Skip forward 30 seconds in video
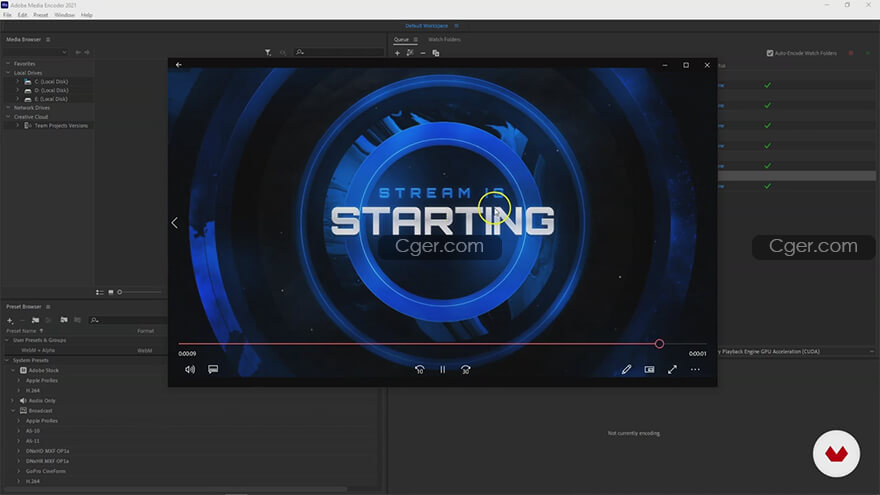880x495 pixels. [x=466, y=369]
